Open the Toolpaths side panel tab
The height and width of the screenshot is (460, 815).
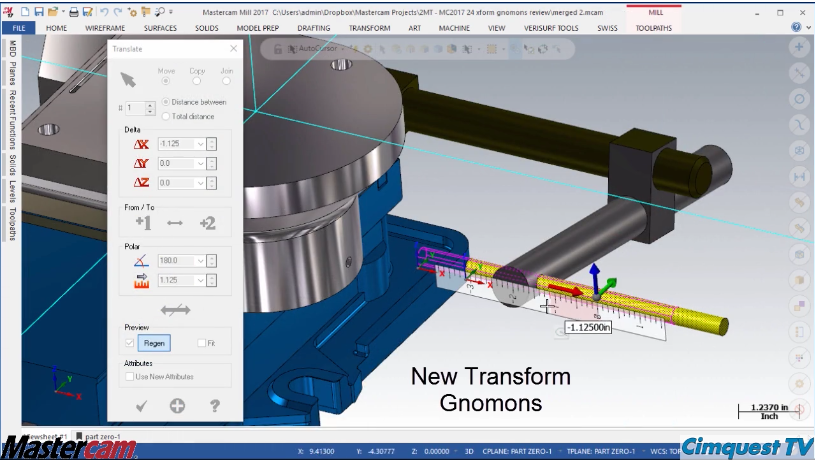pyautogui.click(x=12, y=224)
